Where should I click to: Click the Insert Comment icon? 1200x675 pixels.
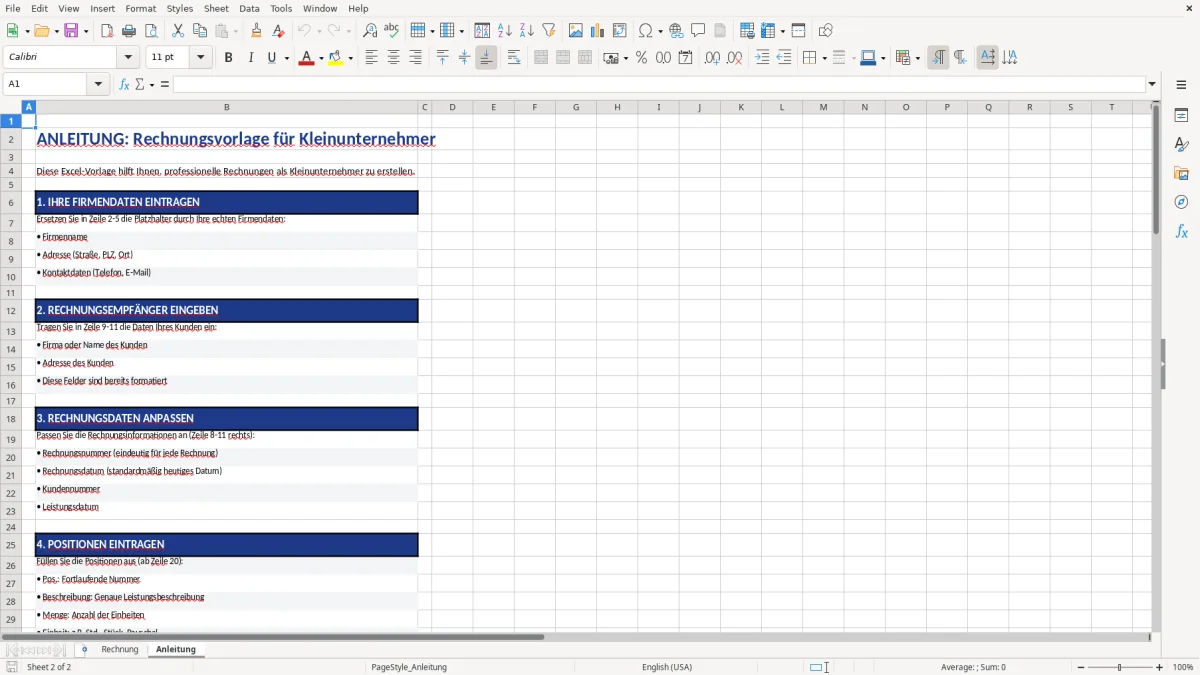tap(699, 30)
